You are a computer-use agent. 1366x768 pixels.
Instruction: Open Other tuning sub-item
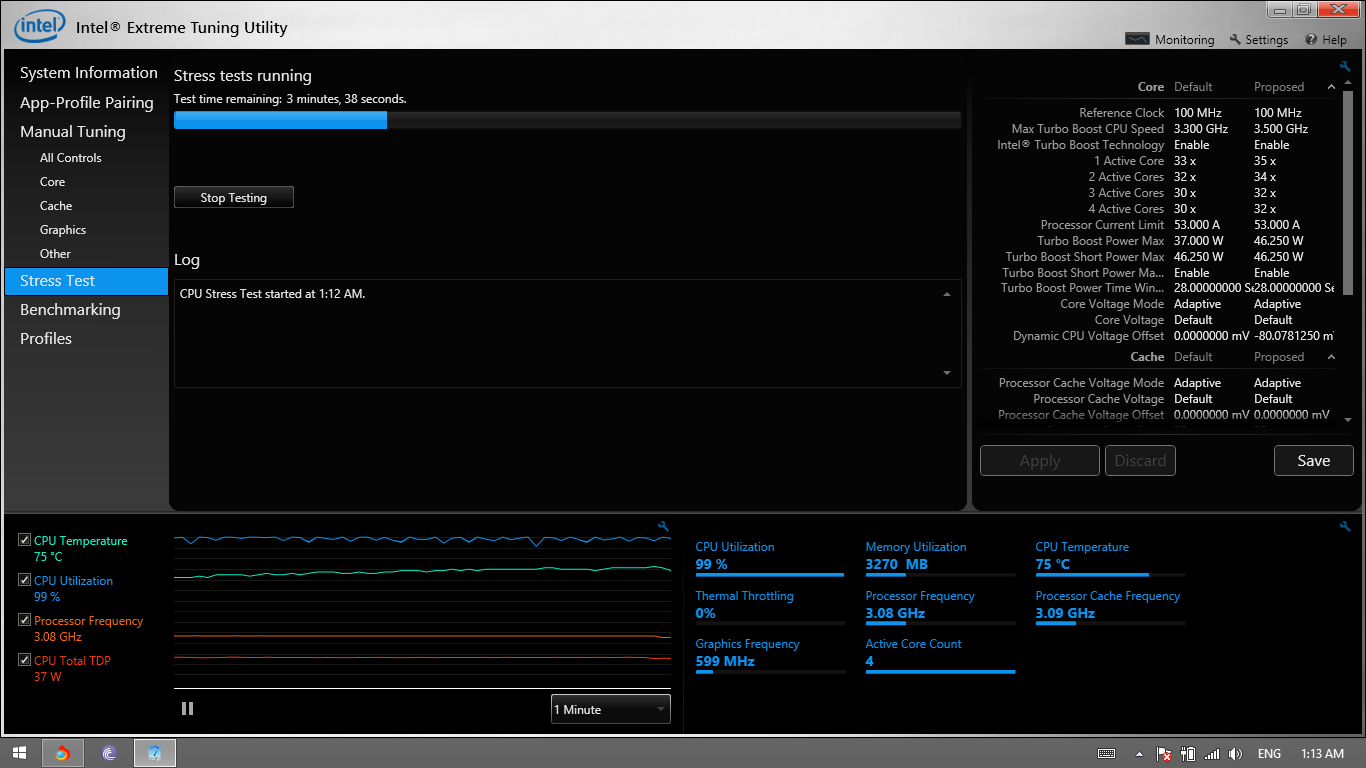coord(56,254)
